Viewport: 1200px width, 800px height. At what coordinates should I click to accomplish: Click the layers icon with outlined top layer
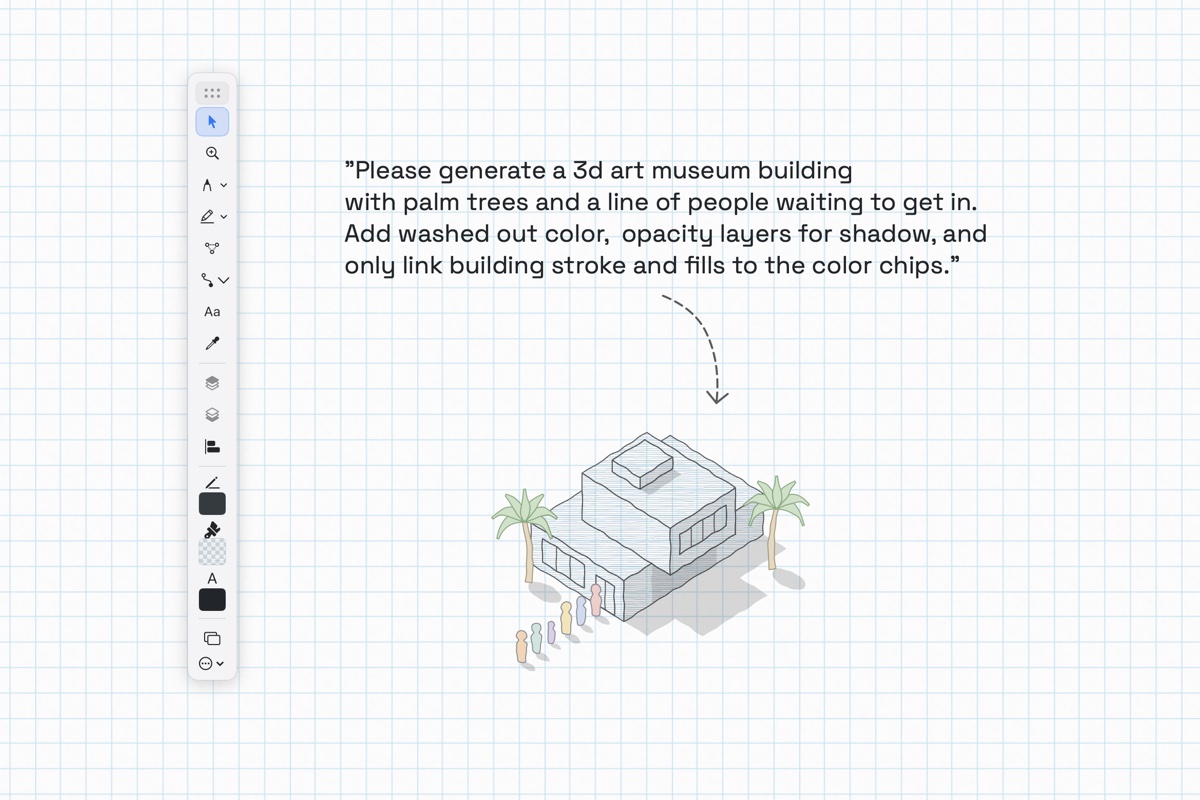coord(212,415)
